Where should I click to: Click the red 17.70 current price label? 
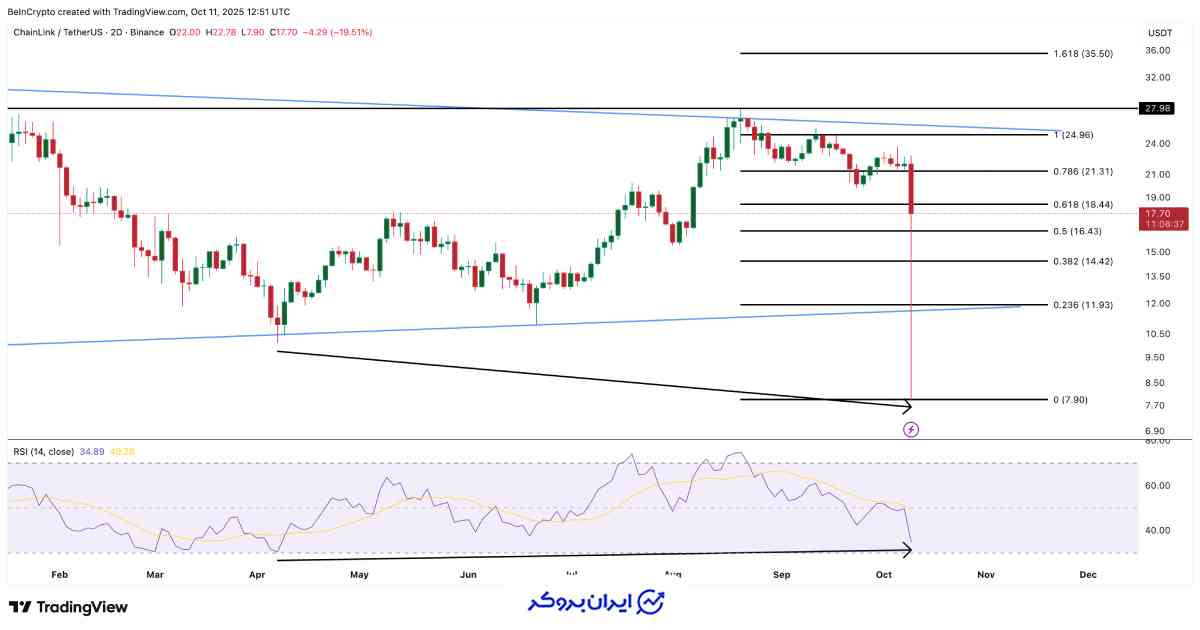click(x=1160, y=213)
